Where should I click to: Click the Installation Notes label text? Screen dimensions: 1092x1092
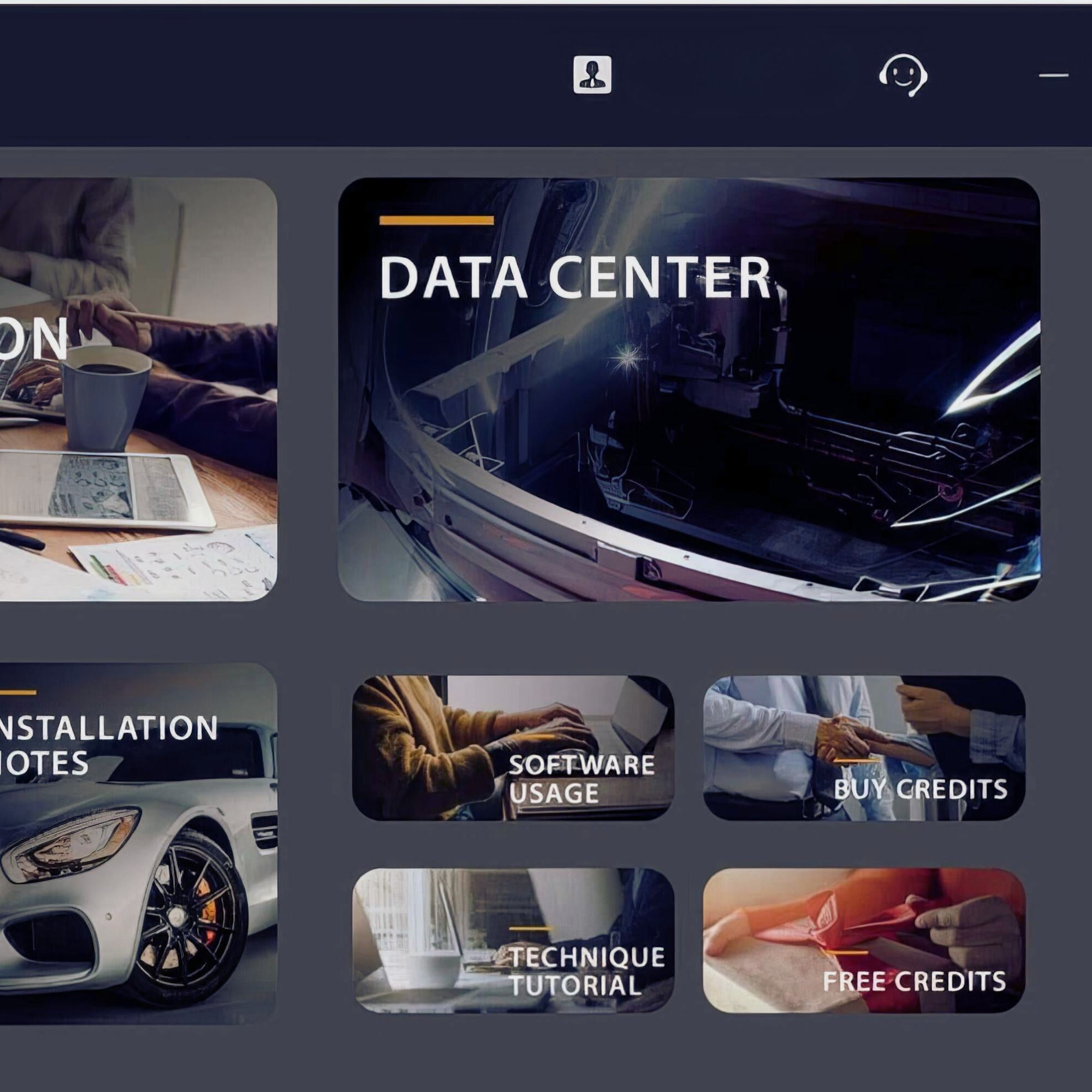[x=109, y=745]
